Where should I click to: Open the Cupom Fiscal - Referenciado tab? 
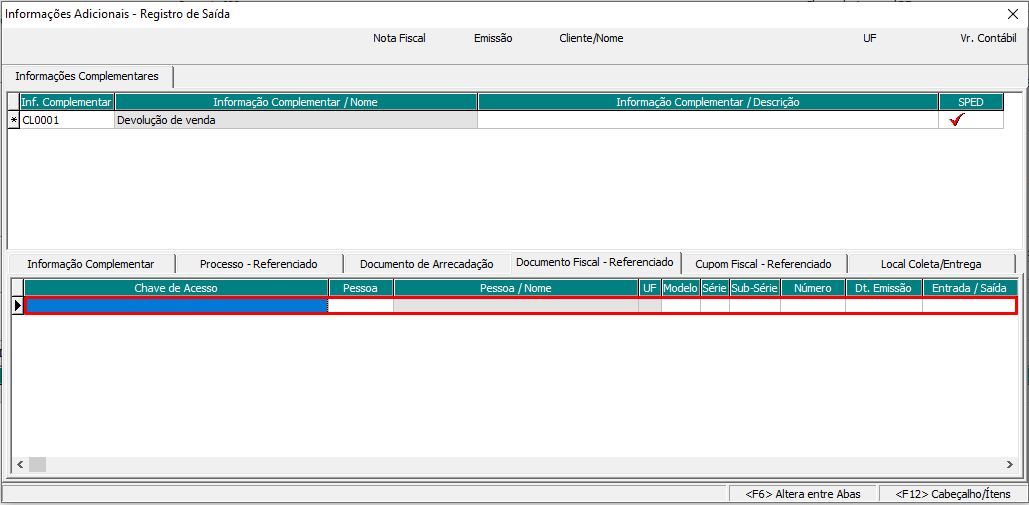[765, 264]
